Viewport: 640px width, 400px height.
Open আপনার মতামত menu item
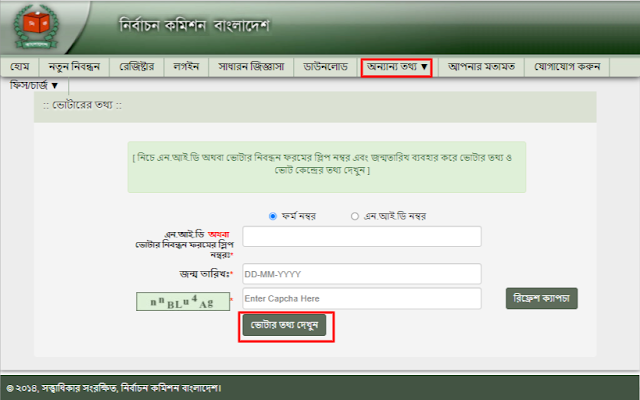click(x=481, y=67)
